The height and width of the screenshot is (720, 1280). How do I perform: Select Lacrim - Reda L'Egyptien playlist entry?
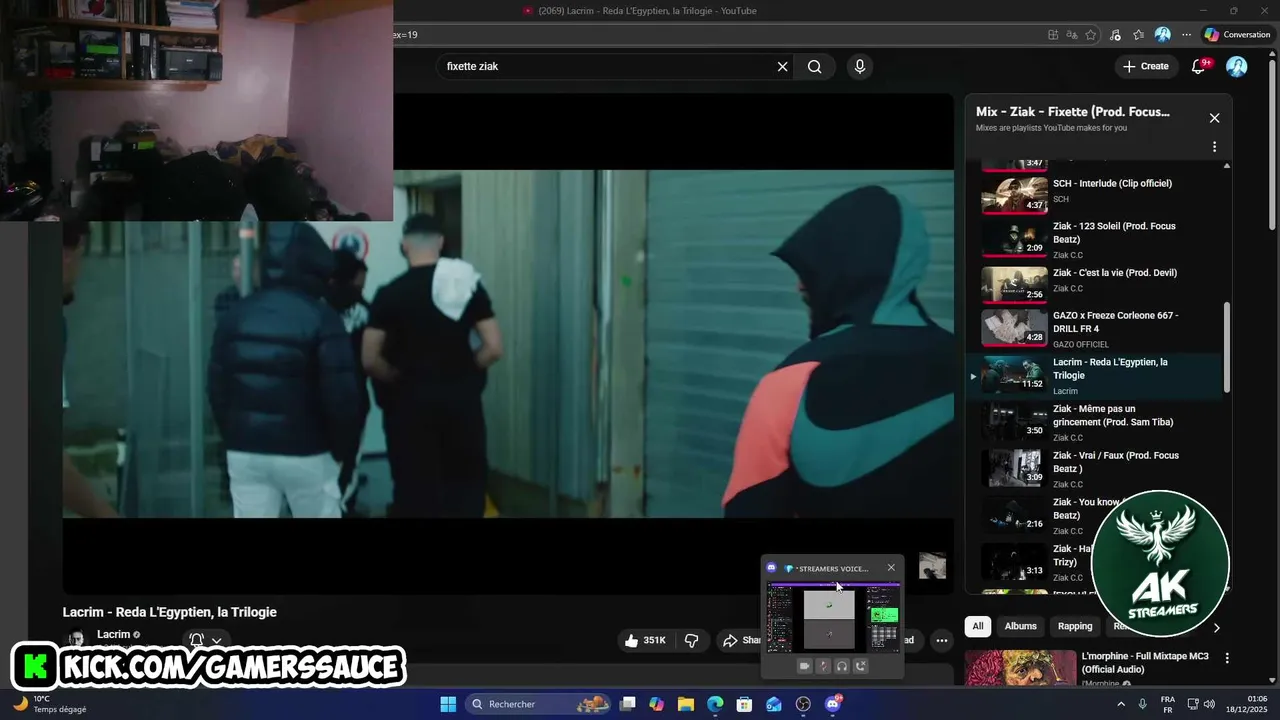[x=1095, y=376]
